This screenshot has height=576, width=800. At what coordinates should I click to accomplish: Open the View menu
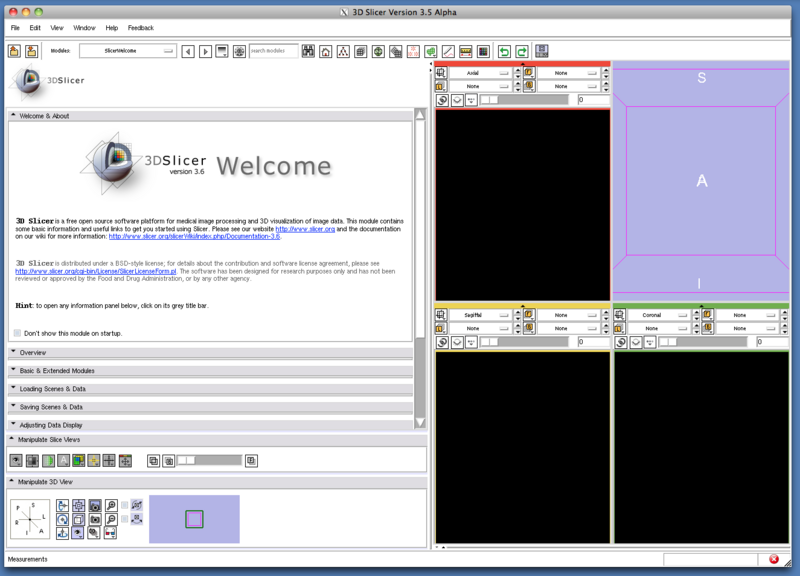click(x=56, y=28)
